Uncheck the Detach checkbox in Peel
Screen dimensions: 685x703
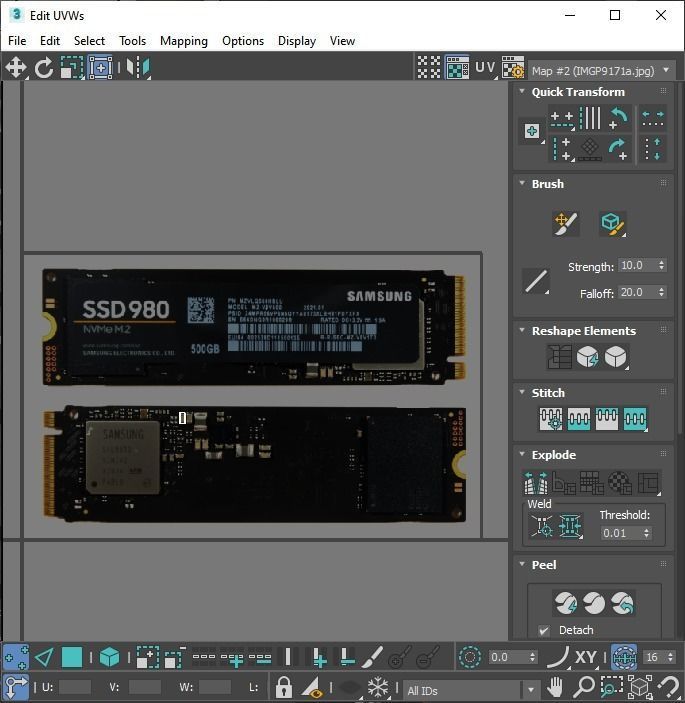tap(544, 630)
